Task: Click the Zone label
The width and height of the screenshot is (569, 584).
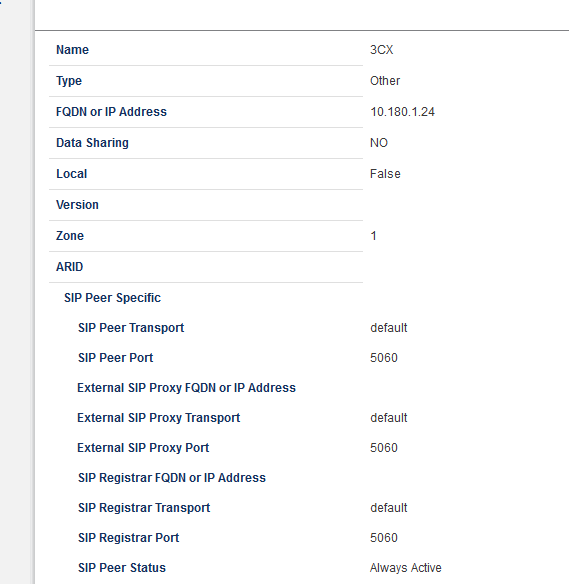Action: coord(70,235)
